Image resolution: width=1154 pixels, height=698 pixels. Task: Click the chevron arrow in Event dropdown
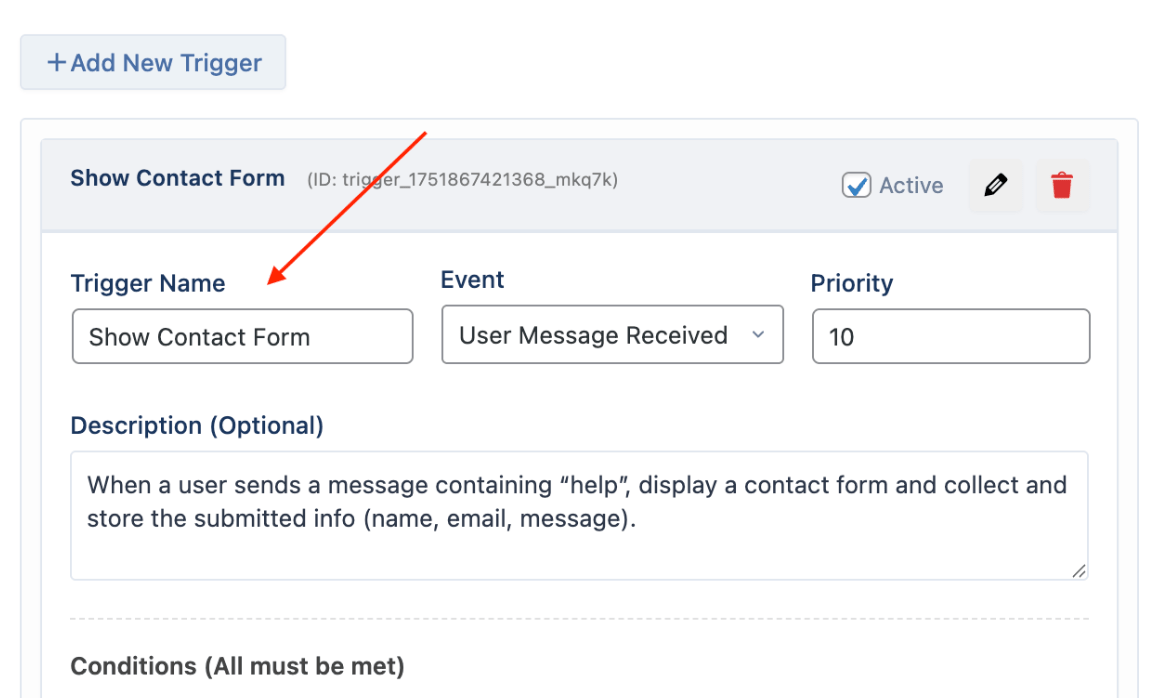point(758,335)
